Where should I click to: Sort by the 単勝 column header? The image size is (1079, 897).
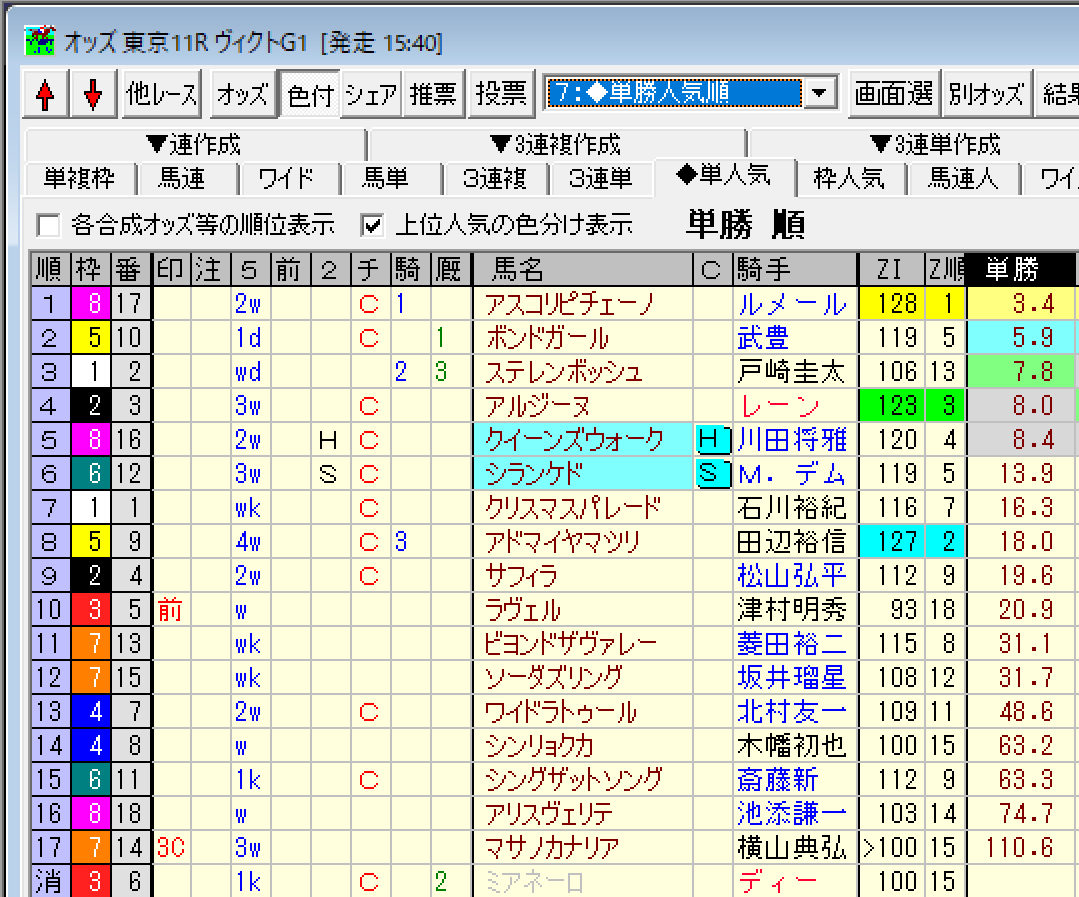point(1012,269)
